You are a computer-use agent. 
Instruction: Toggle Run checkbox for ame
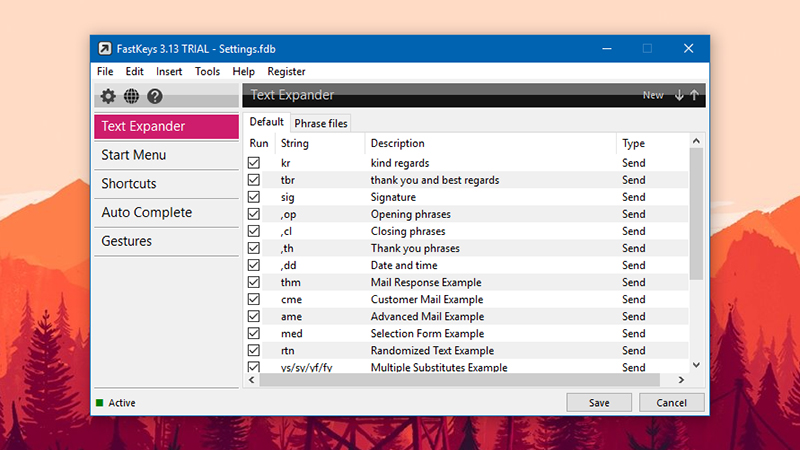click(254, 316)
